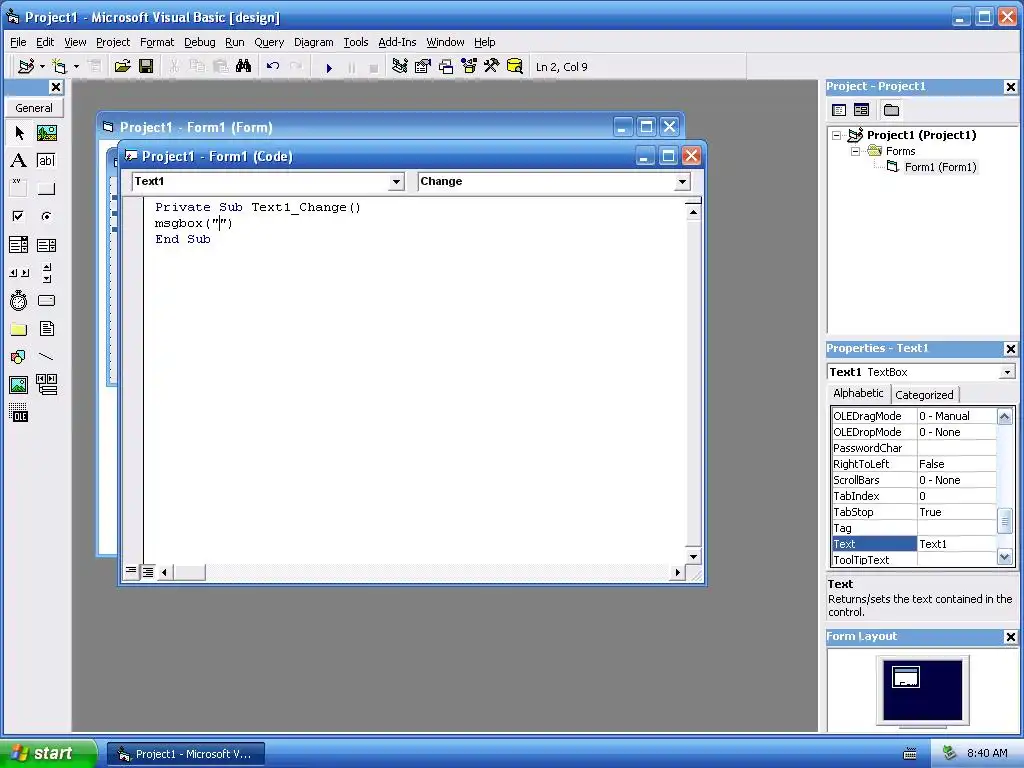Select the TextBox control tool
This screenshot has width=1024, height=768.
click(46, 161)
